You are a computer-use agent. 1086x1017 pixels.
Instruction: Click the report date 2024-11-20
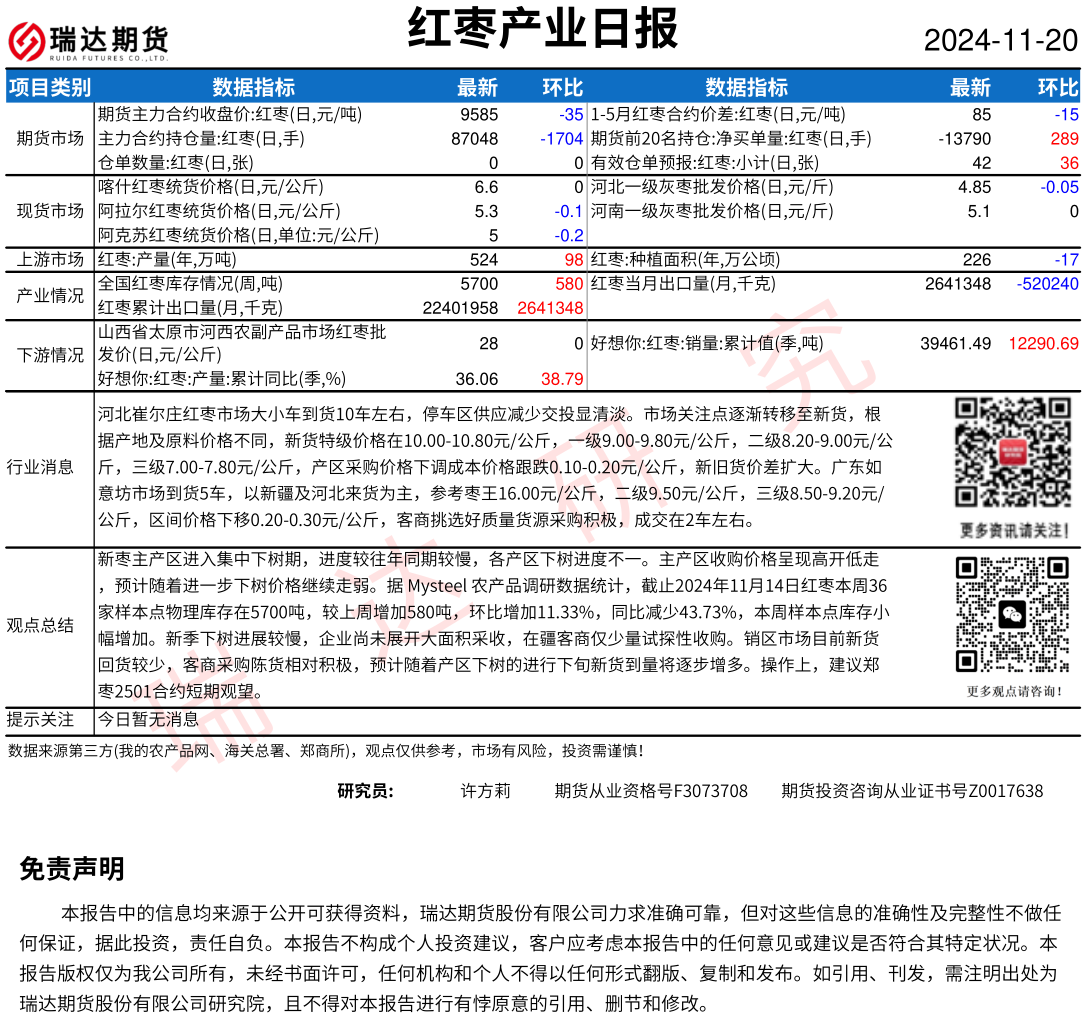click(x=1000, y=41)
